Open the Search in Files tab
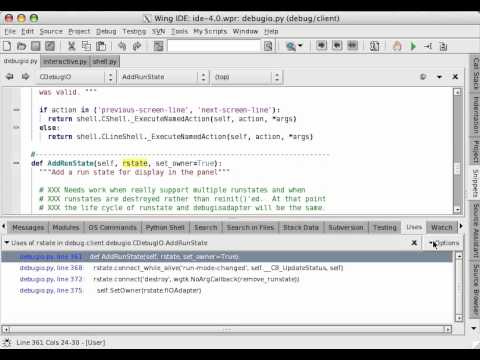Screen dimensions: 480x360 [x=250, y=227]
